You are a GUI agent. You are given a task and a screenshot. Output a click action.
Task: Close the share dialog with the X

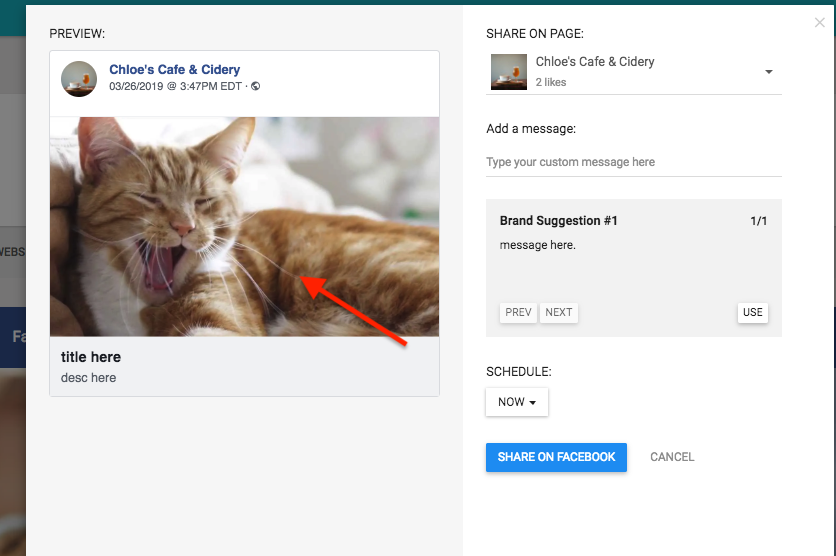tap(819, 22)
